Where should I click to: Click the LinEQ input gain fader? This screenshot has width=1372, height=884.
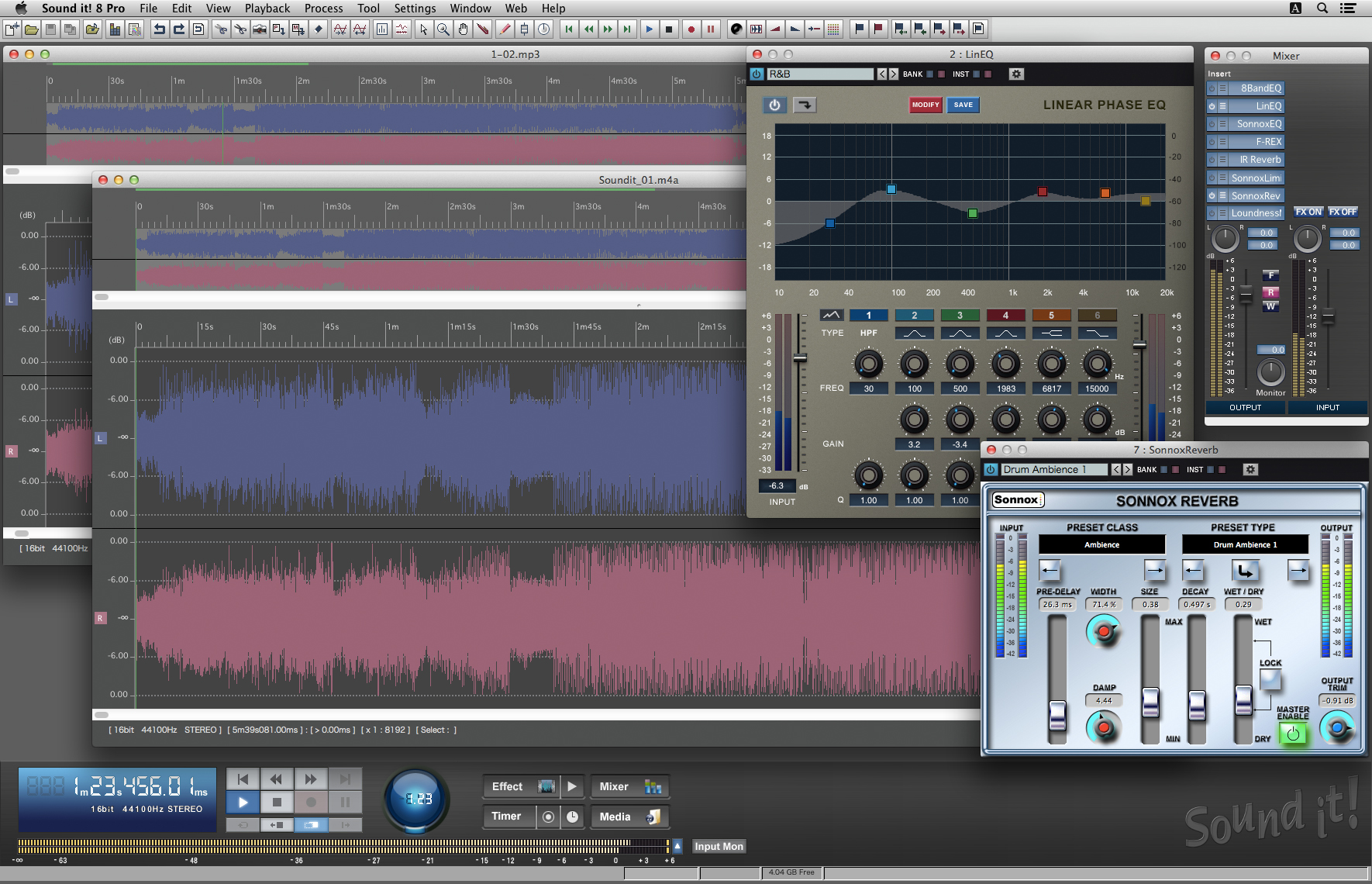(x=800, y=357)
